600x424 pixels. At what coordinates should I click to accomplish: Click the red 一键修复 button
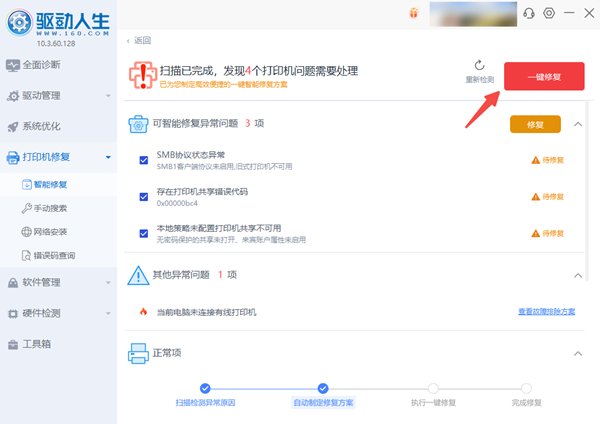pos(544,77)
